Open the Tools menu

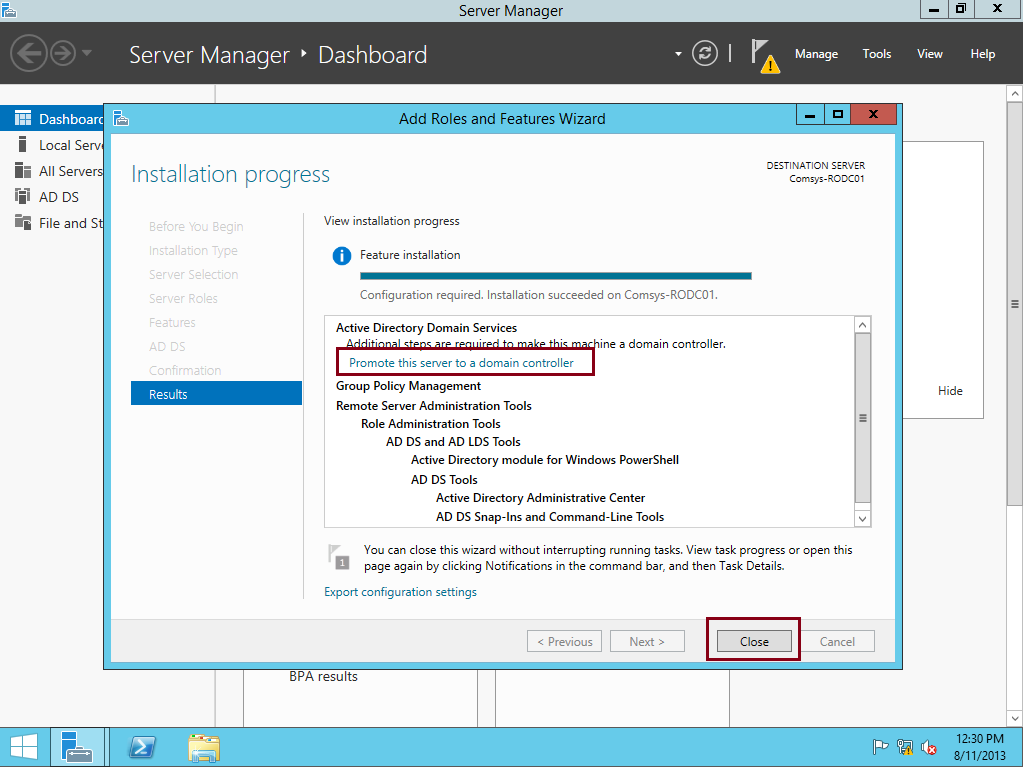(876, 54)
